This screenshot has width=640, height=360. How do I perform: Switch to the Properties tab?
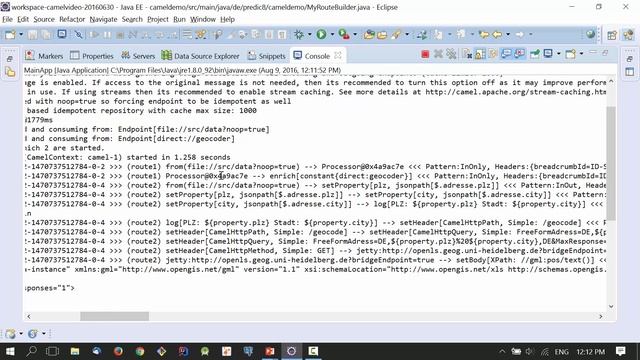(x=92, y=56)
